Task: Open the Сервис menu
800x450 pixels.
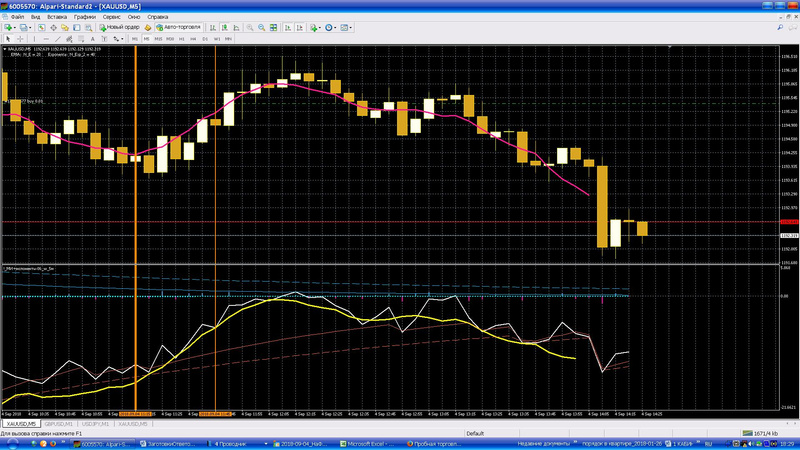Action: tap(114, 17)
